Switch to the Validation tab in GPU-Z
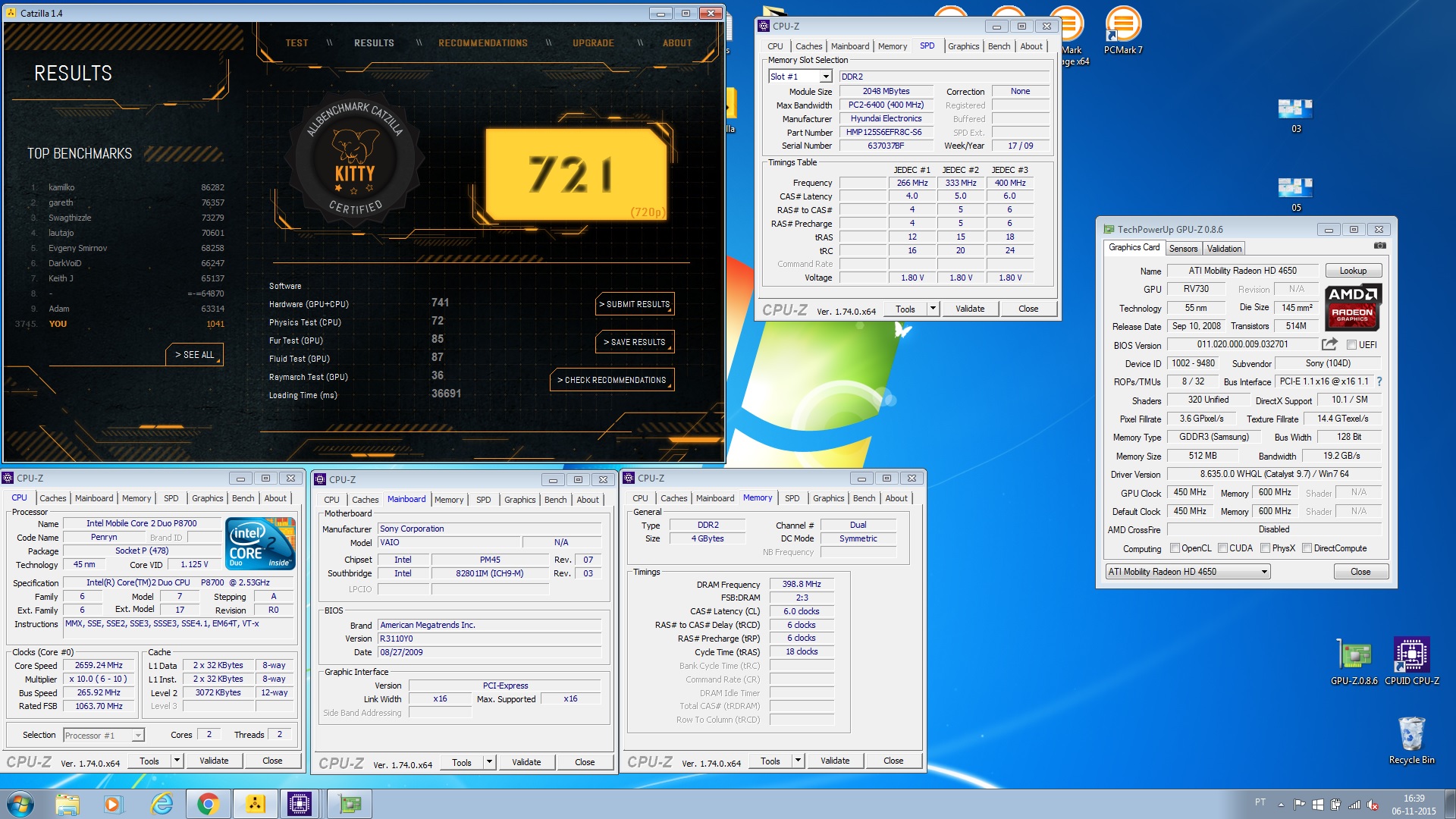Screen dimensions: 1456x819 coord(1224,249)
